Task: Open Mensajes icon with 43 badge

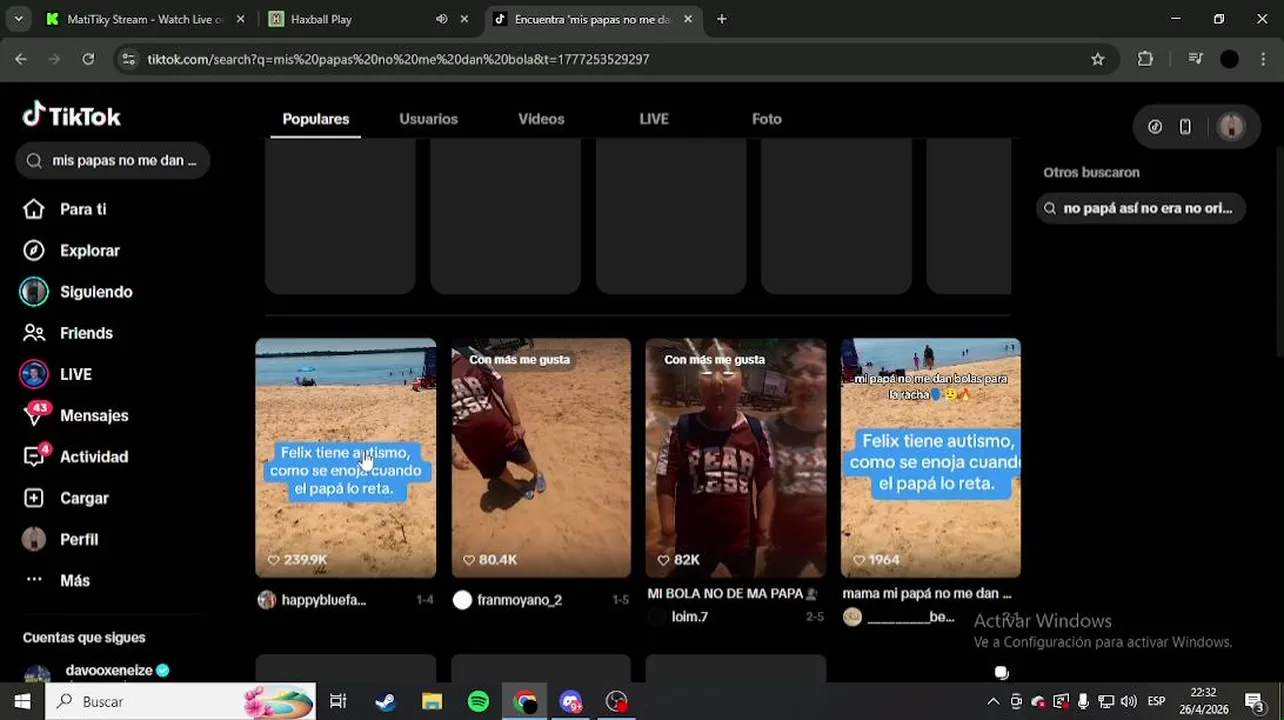Action: pyautogui.click(x=35, y=414)
